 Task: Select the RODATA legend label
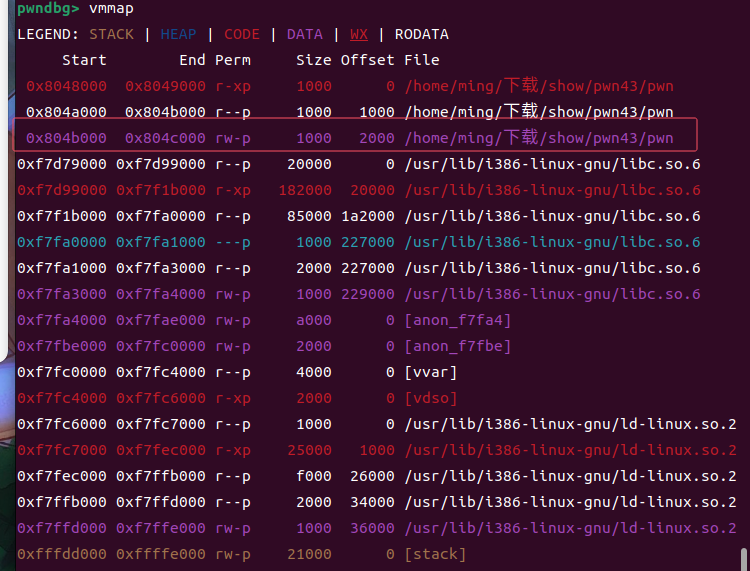[421, 34]
